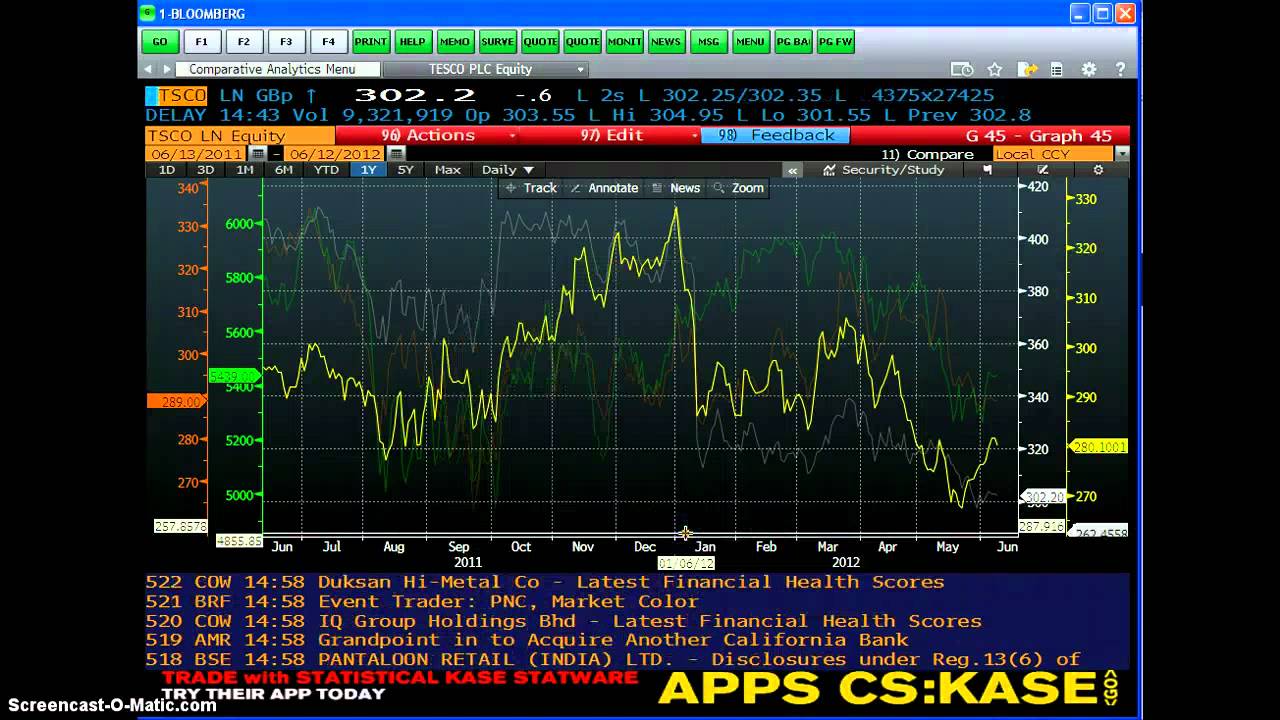Select the 5Y time range tab
1280x720 pixels.
tap(405, 170)
